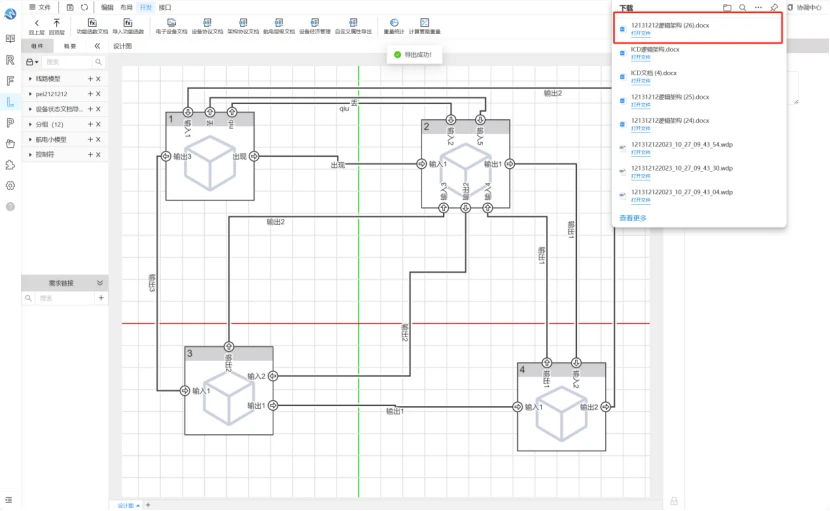Expand the 设备状态文档导... tree node

click(30, 109)
